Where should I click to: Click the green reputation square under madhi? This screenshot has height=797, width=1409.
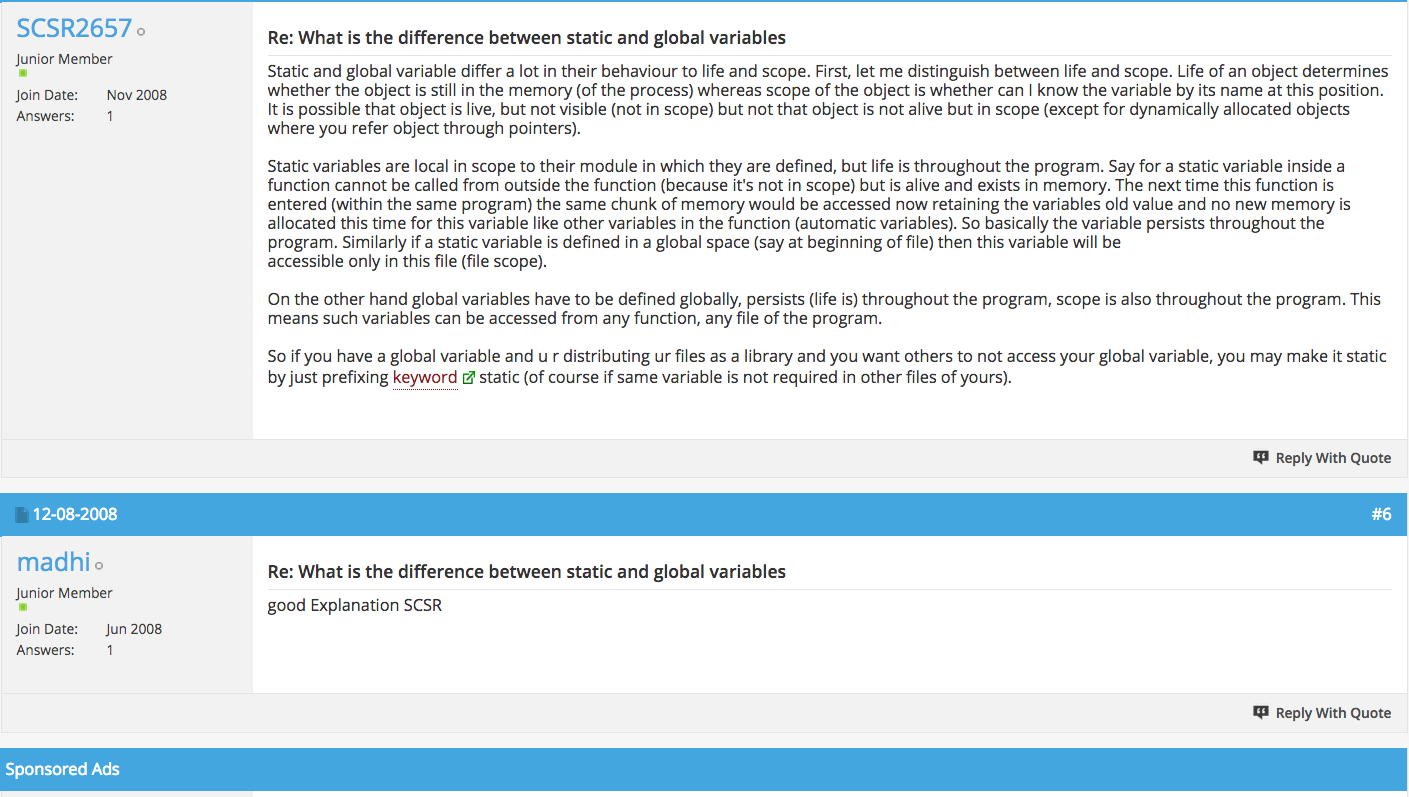tap(22, 607)
